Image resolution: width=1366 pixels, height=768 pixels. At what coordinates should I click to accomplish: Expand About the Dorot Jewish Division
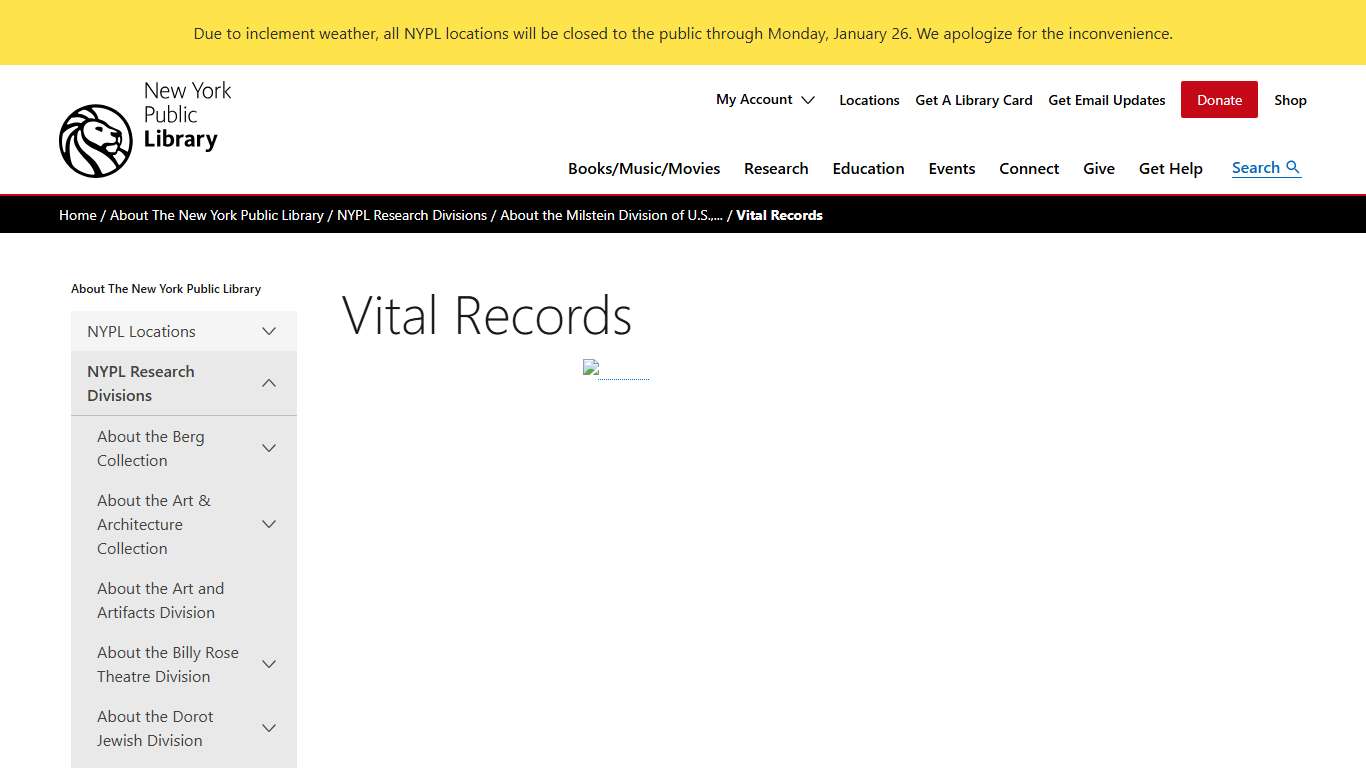[268, 728]
